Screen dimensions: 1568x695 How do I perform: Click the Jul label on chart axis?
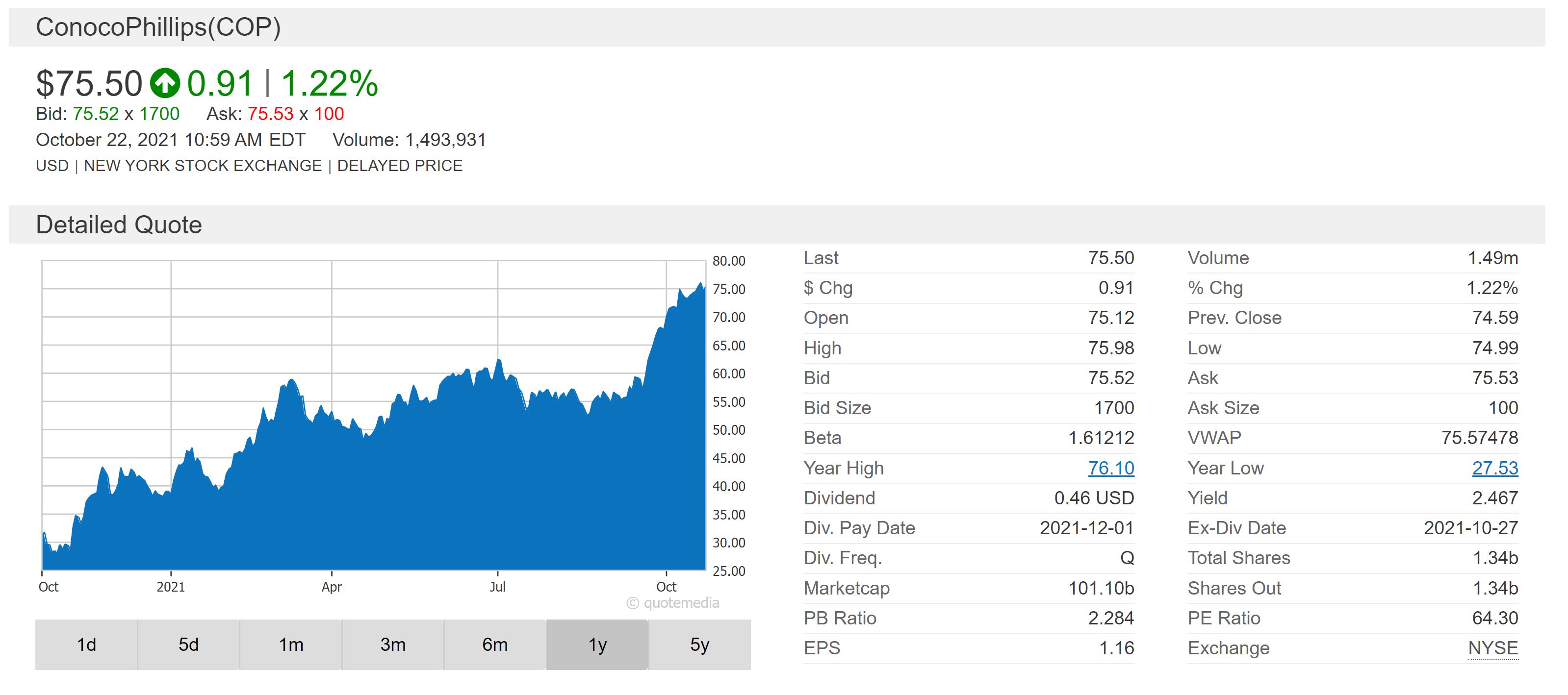[497, 587]
